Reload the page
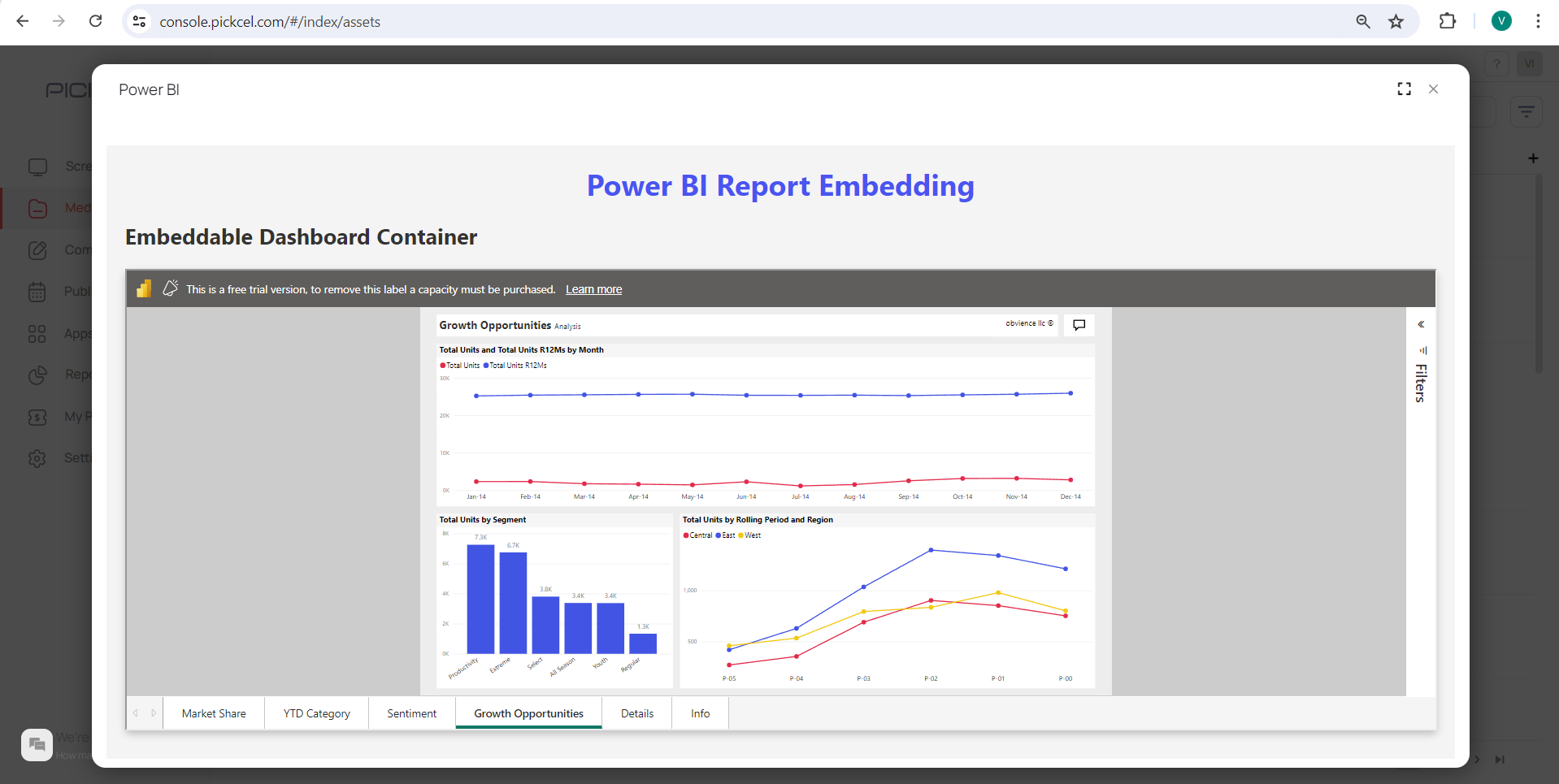The width and height of the screenshot is (1559, 784). coord(95,21)
